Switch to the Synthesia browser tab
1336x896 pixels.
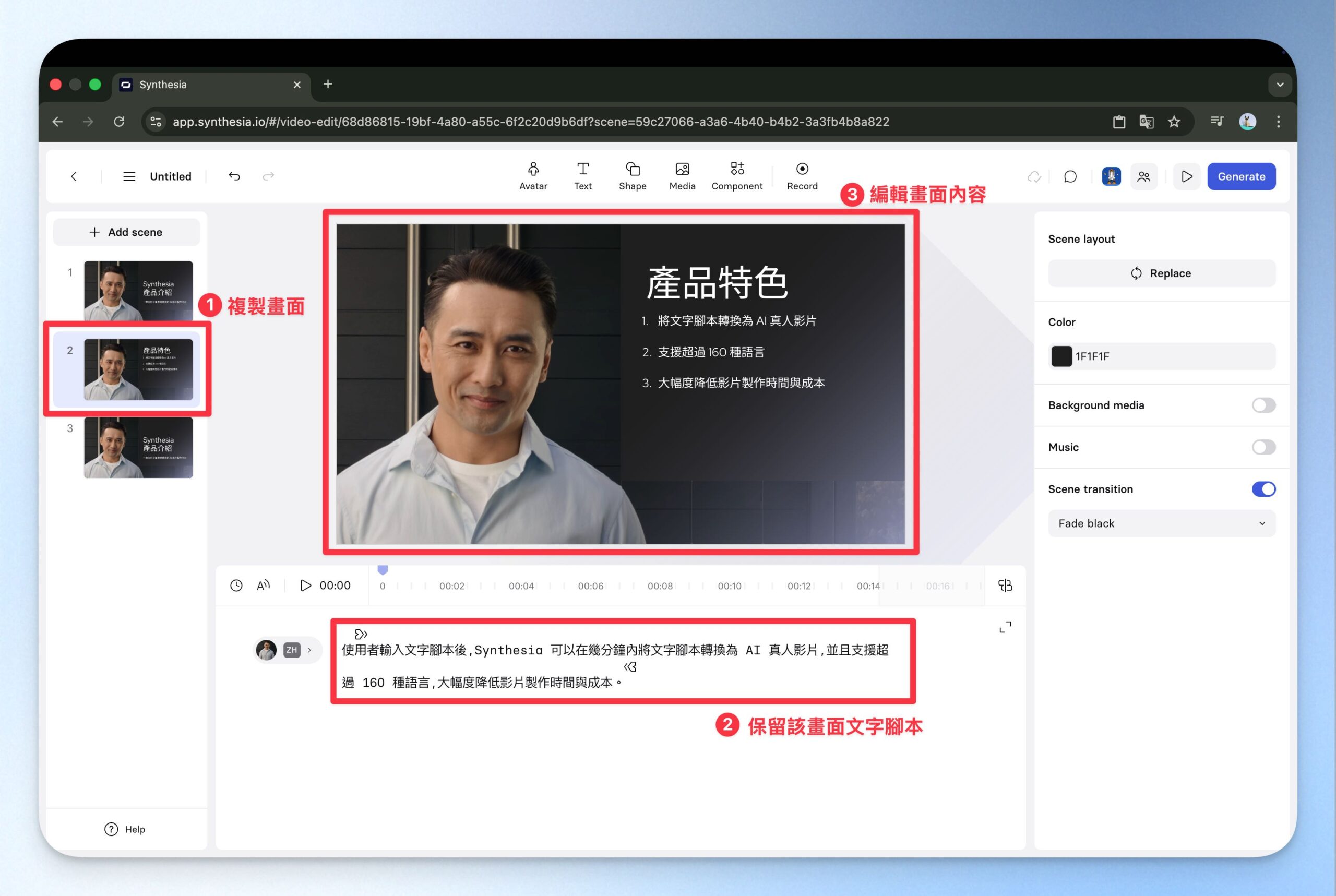(x=210, y=85)
